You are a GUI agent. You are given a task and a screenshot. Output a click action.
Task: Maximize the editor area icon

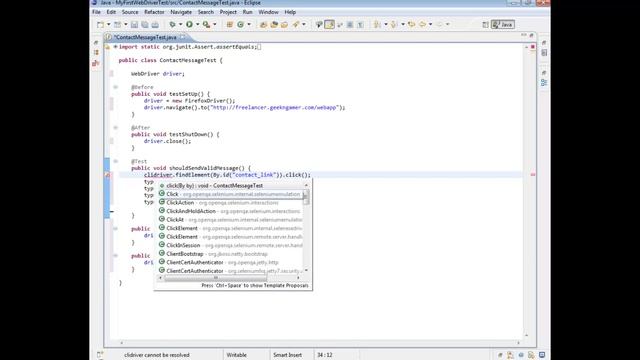coord(531,36)
